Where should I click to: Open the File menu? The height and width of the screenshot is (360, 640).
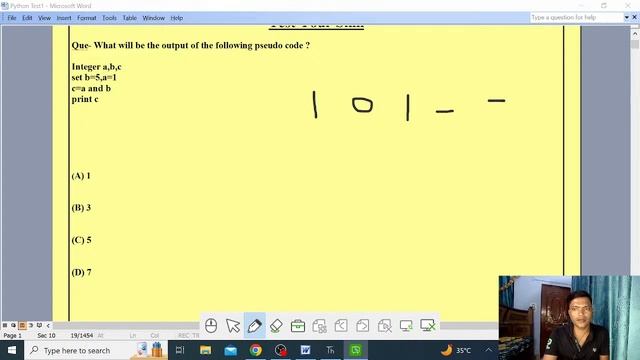[12, 18]
